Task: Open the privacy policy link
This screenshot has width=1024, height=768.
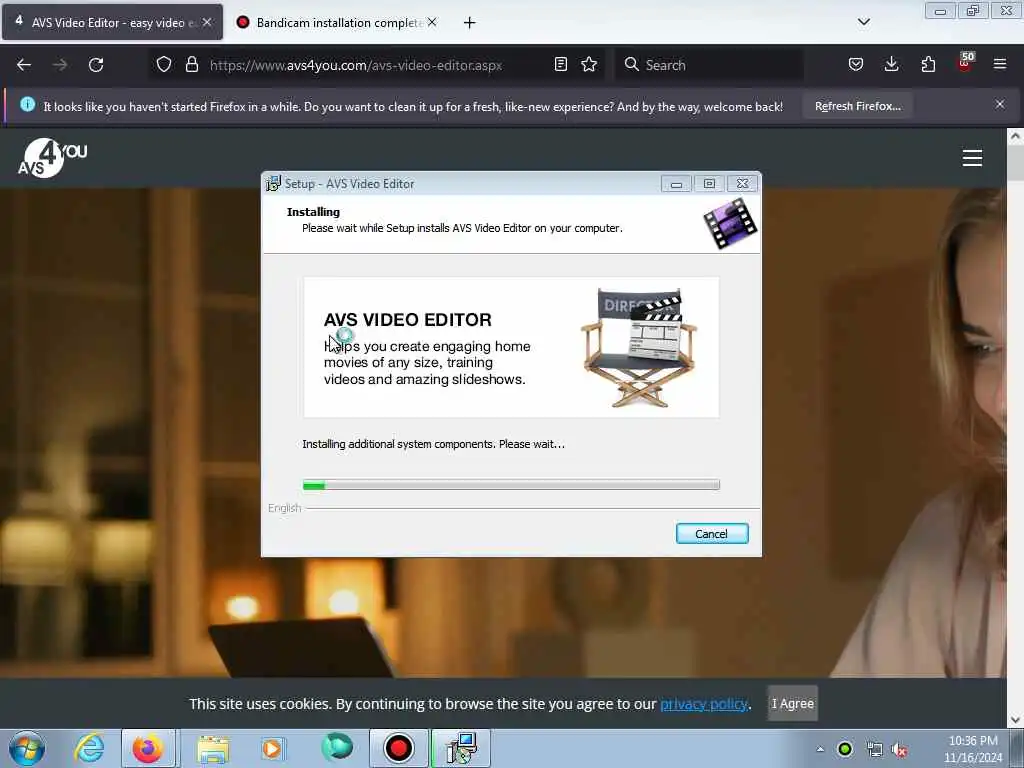Action: 704,704
